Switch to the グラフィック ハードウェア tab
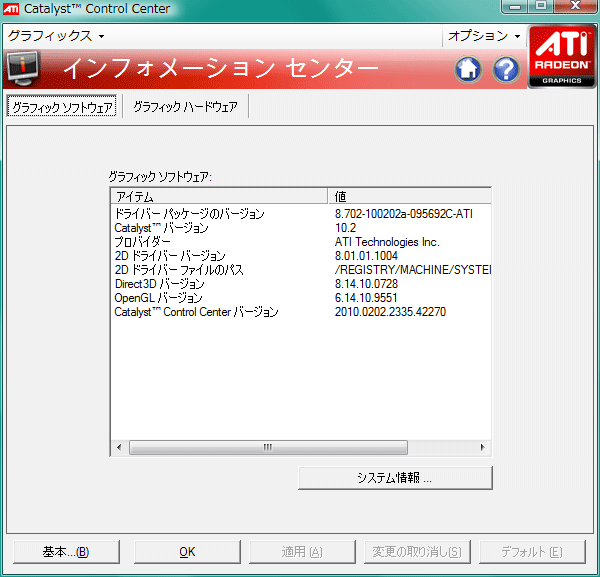The image size is (600, 577). pyautogui.click(x=185, y=106)
